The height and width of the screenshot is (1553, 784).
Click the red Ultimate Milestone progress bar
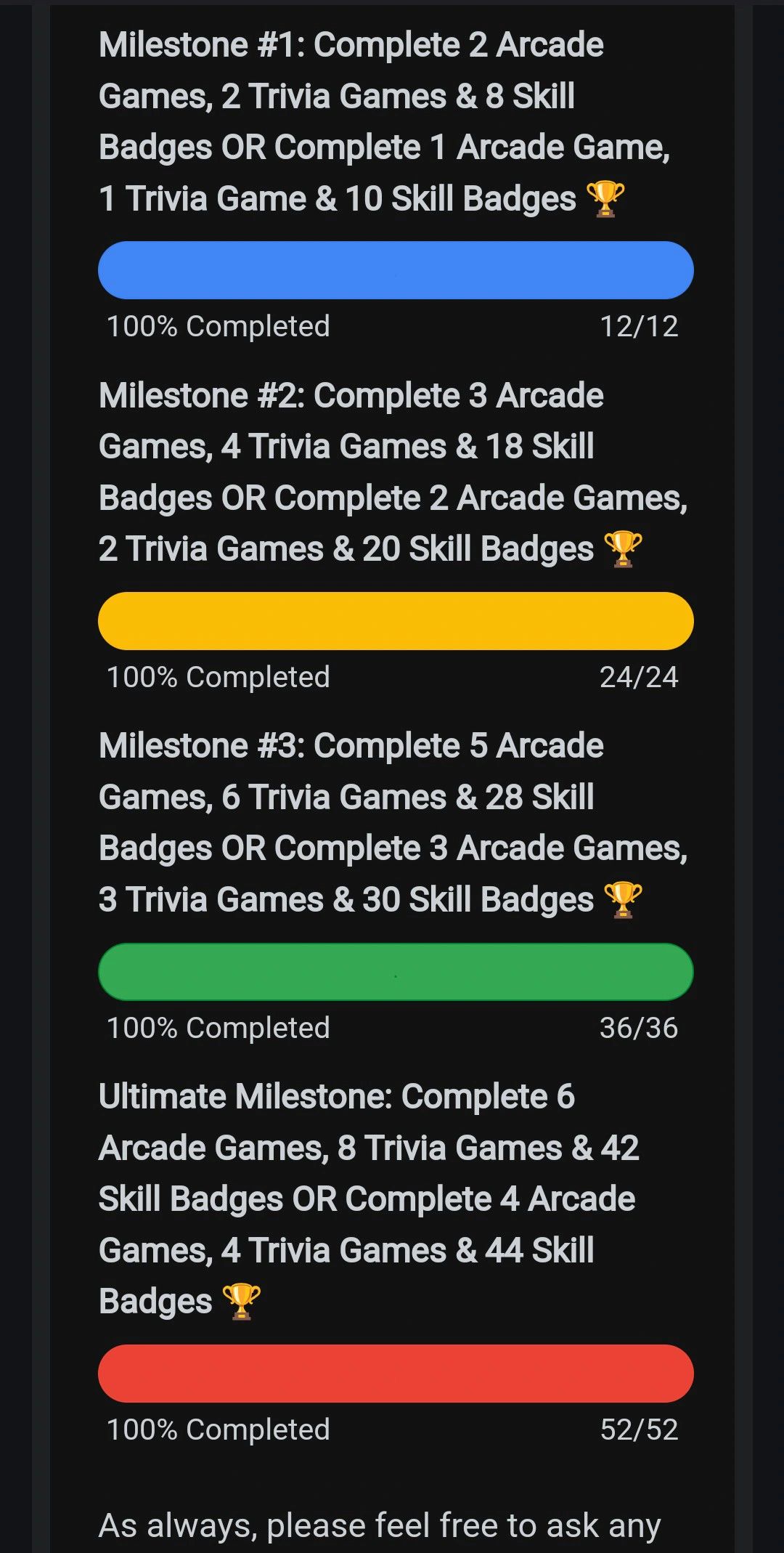(x=396, y=1374)
